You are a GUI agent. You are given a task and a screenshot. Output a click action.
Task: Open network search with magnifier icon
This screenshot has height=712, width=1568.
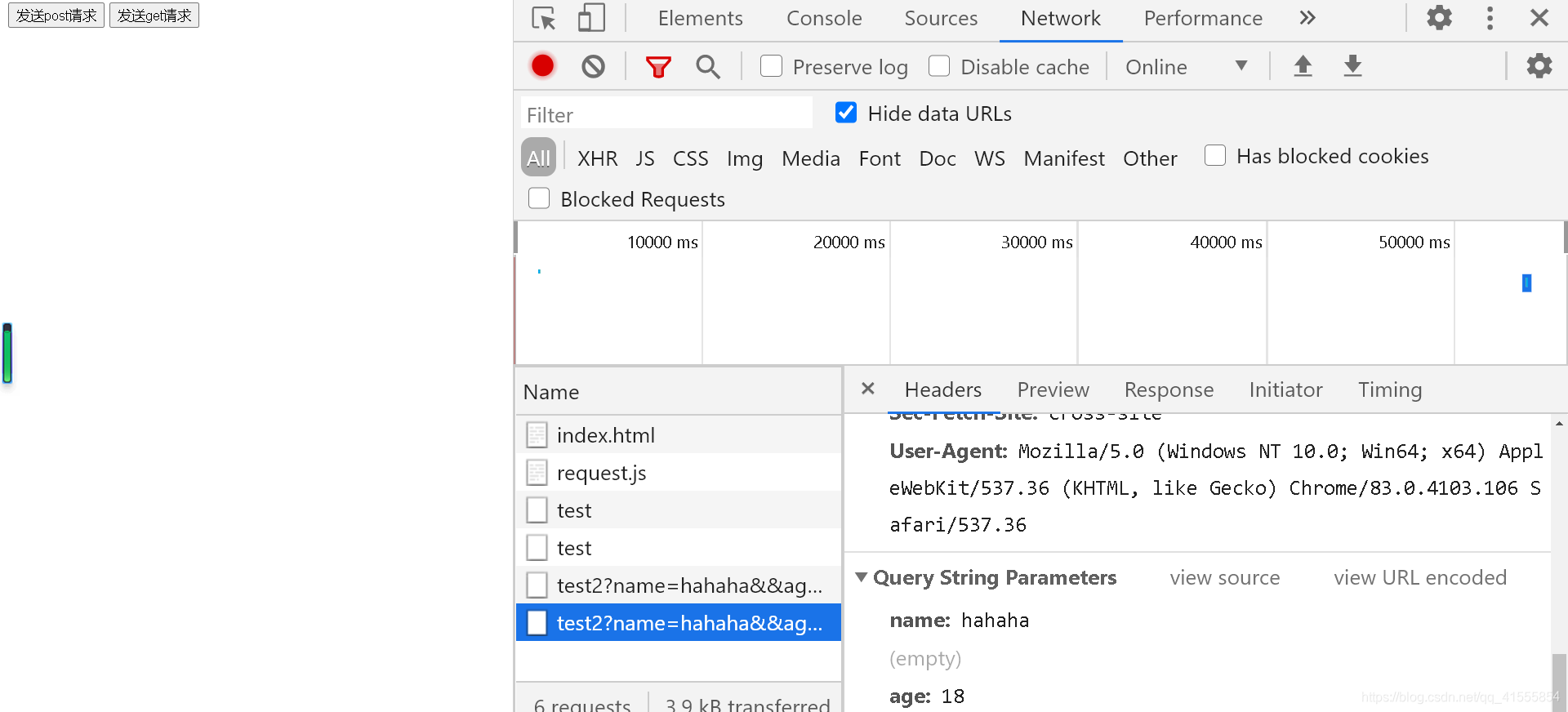coord(708,67)
